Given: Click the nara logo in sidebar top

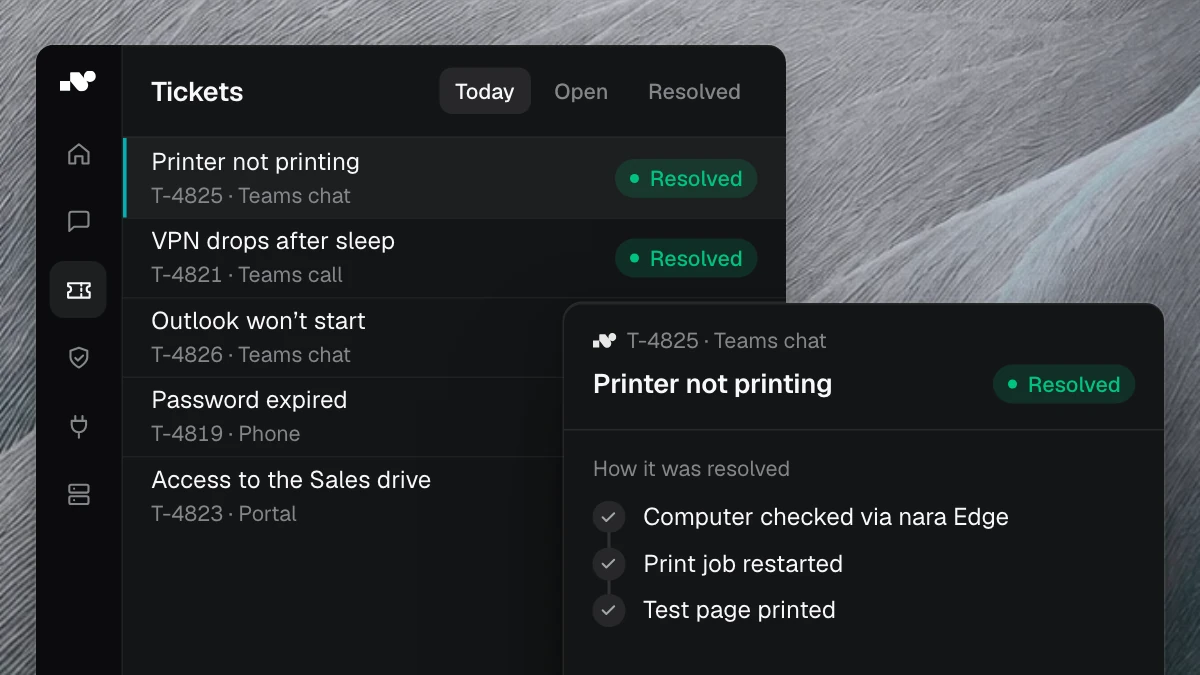Looking at the screenshot, I should pos(78,81).
